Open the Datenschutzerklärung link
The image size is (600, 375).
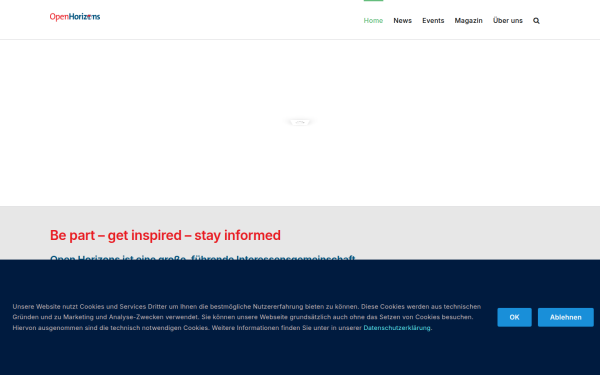[397, 328]
